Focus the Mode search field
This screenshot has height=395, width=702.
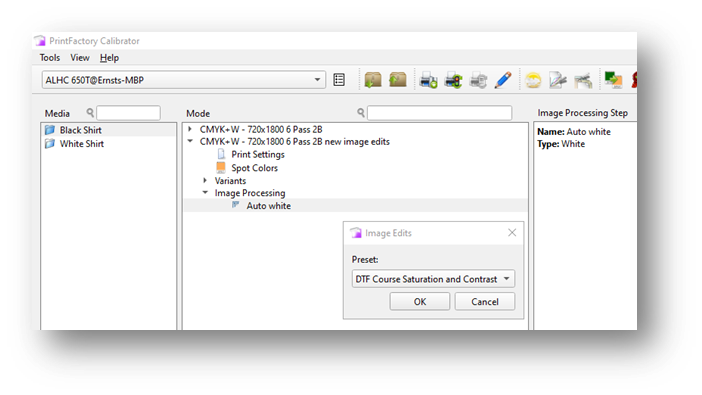[x=440, y=113]
